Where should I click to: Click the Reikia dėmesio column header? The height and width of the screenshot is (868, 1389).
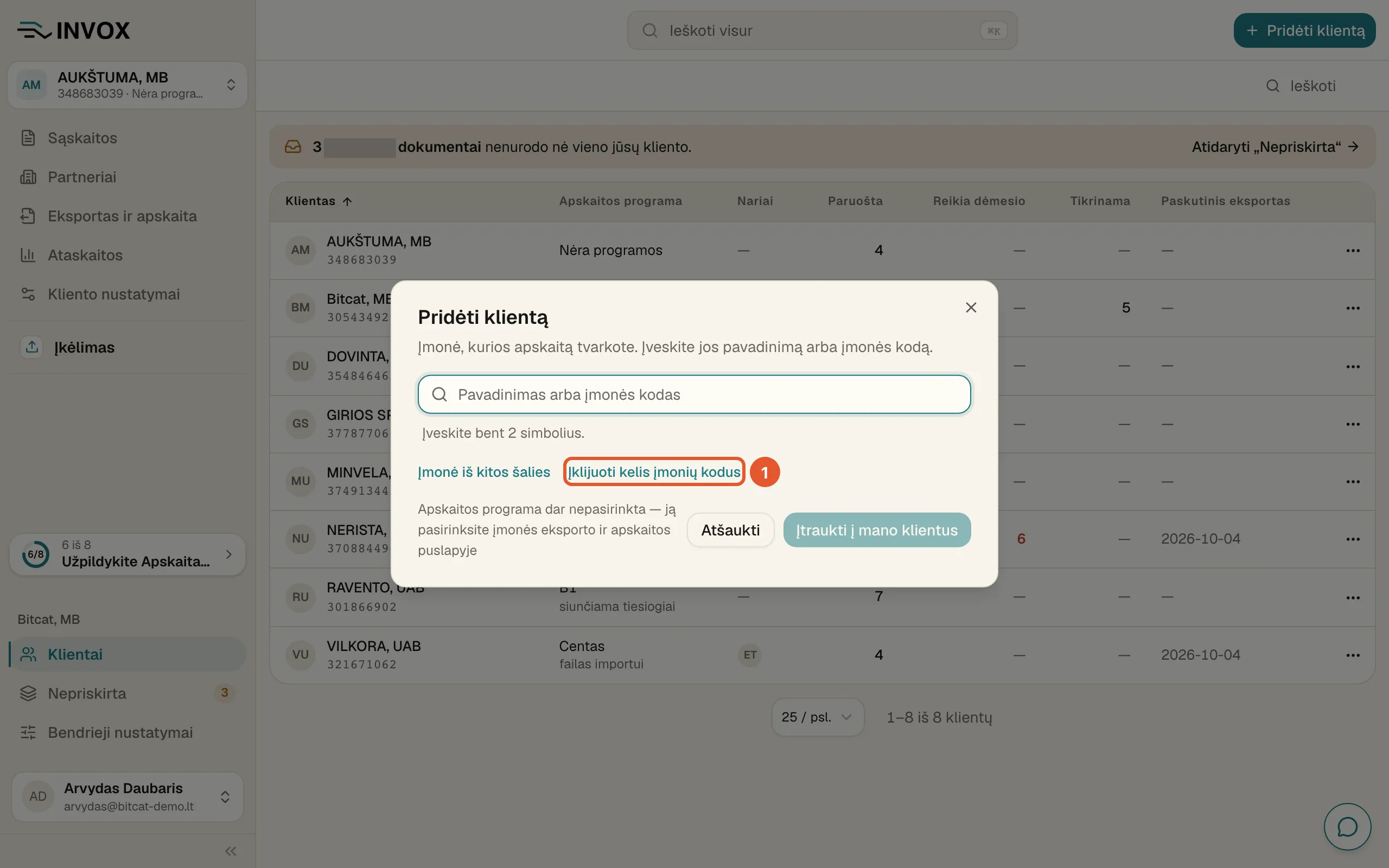pos(979,201)
